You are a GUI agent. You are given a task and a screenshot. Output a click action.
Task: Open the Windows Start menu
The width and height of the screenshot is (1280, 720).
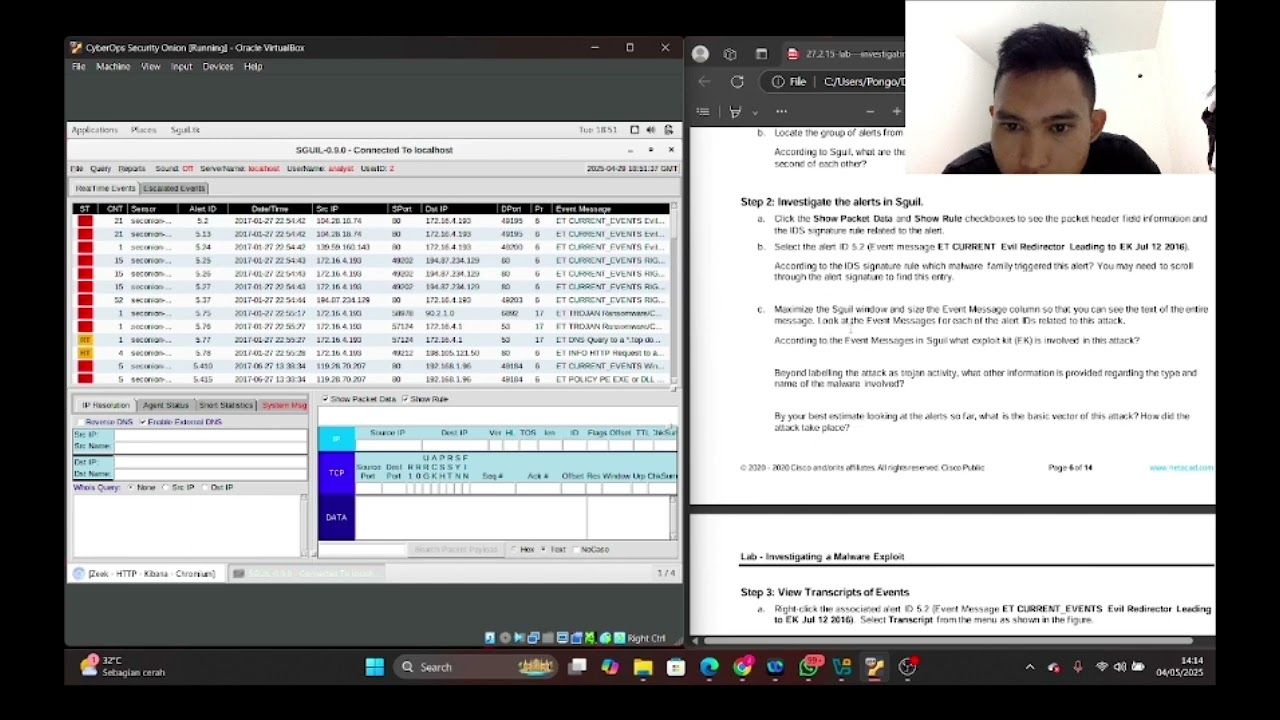pyautogui.click(x=375, y=667)
